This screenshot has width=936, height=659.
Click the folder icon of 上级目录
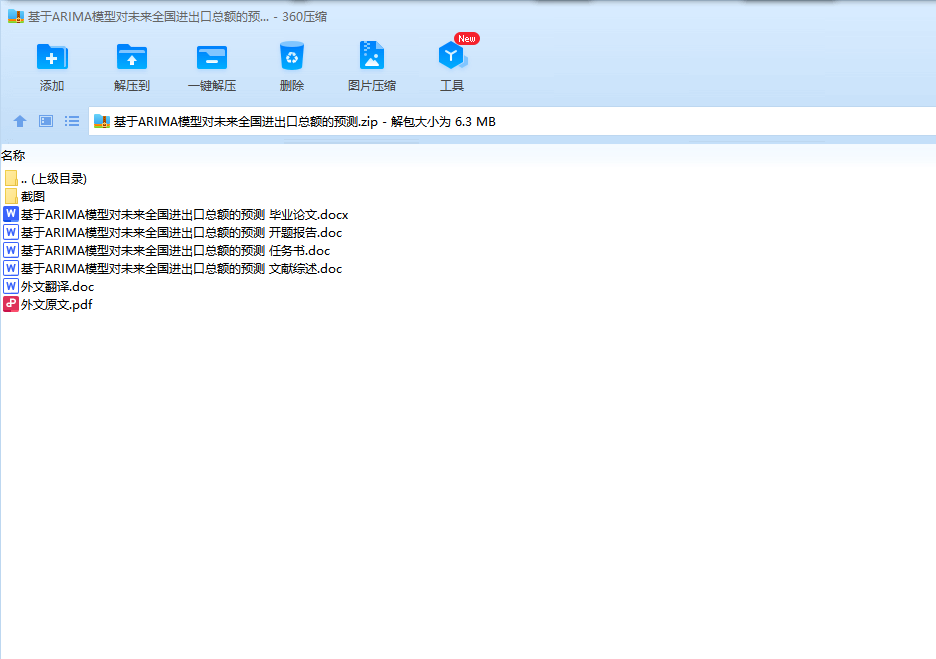pyautogui.click(x=11, y=178)
